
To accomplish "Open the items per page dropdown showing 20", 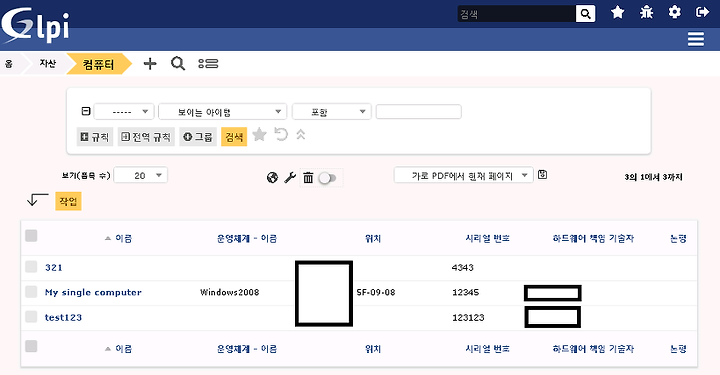I will (x=141, y=175).
